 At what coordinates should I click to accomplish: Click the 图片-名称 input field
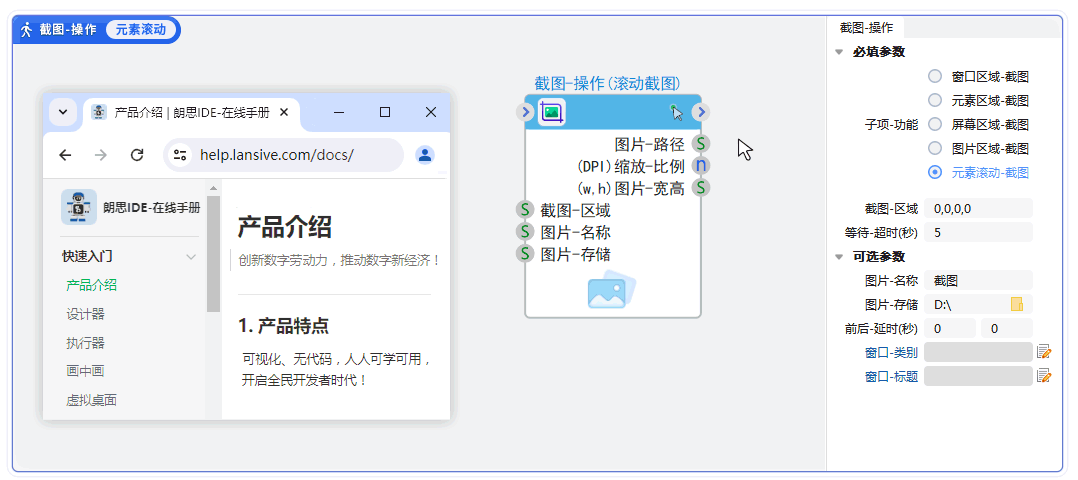978,281
